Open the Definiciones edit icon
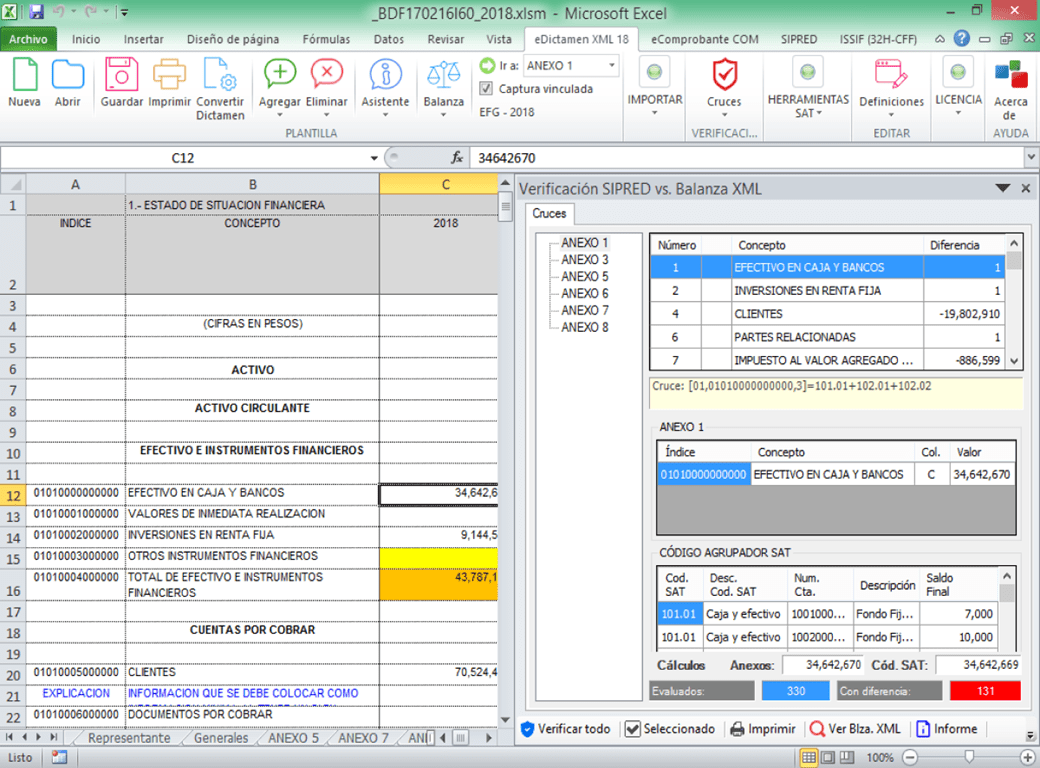The width and height of the screenshot is (1040, 768). [x=891, y=74]
